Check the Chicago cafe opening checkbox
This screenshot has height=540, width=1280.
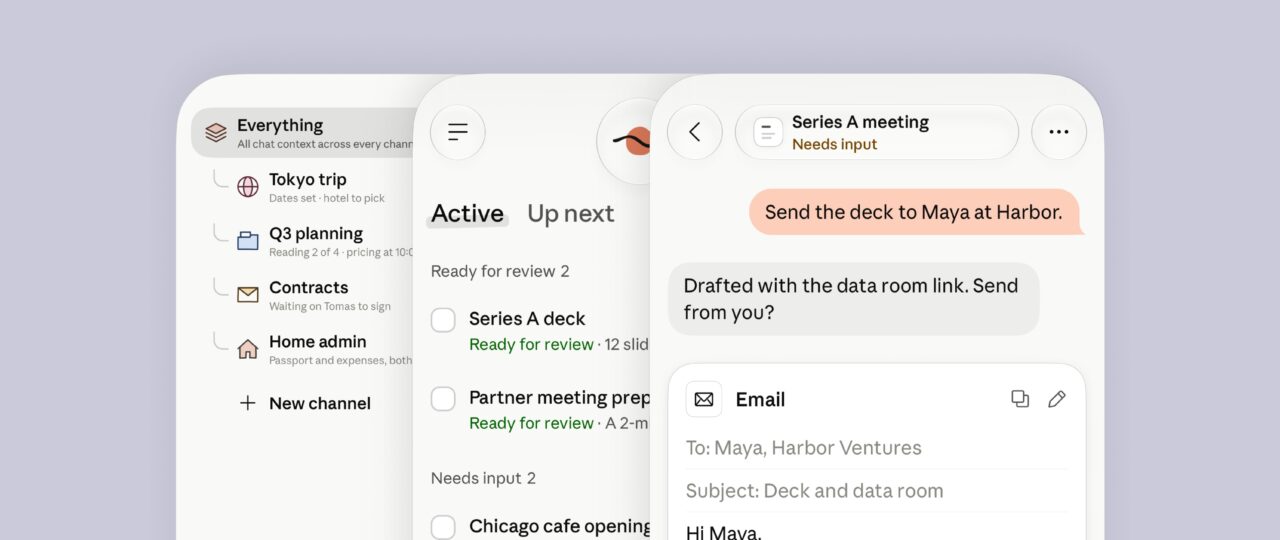[443, 527]
